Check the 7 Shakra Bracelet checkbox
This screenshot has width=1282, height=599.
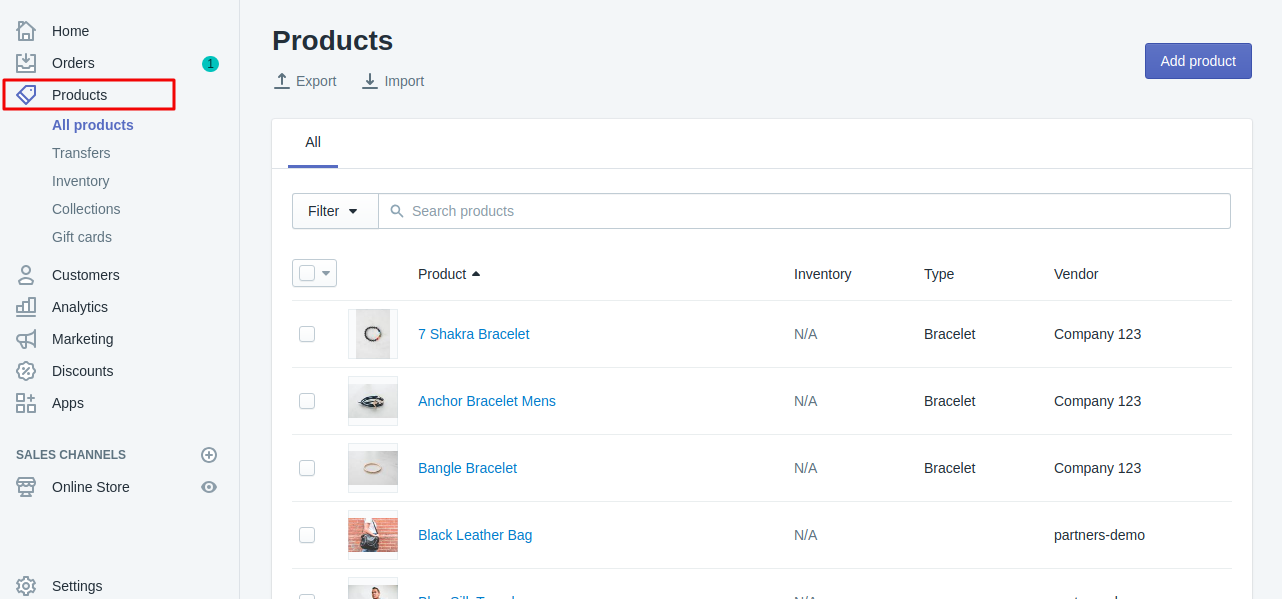pos(307,334)
